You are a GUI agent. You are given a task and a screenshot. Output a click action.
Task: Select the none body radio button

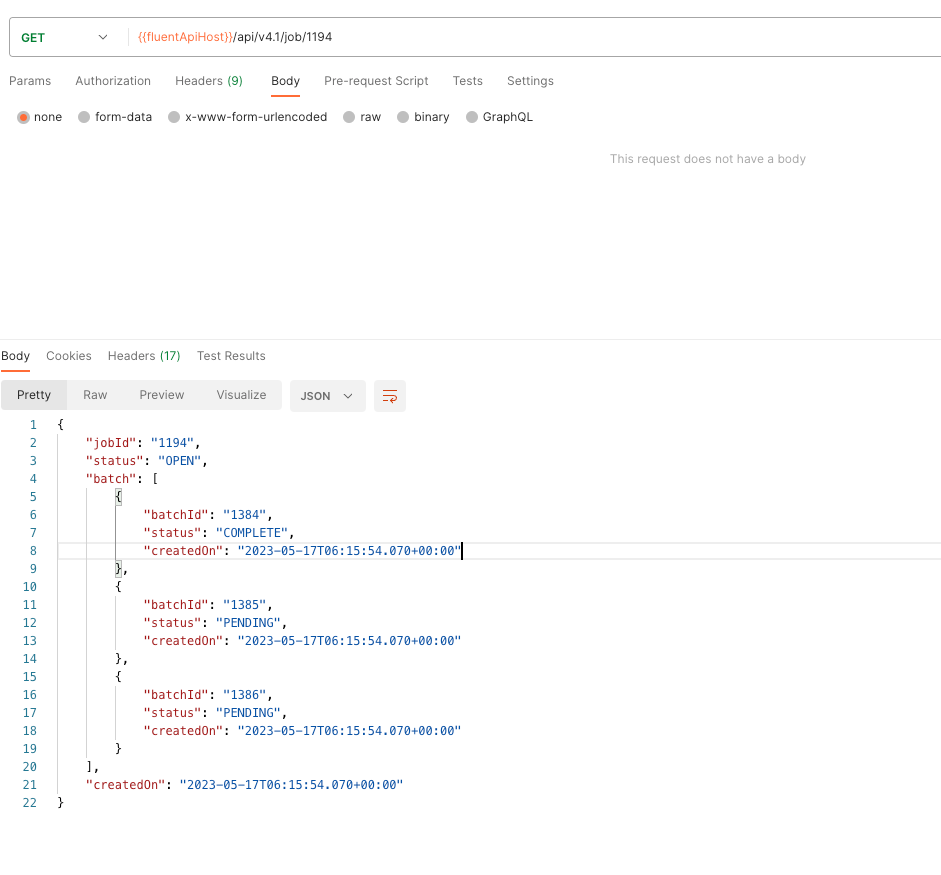[24, 117]
